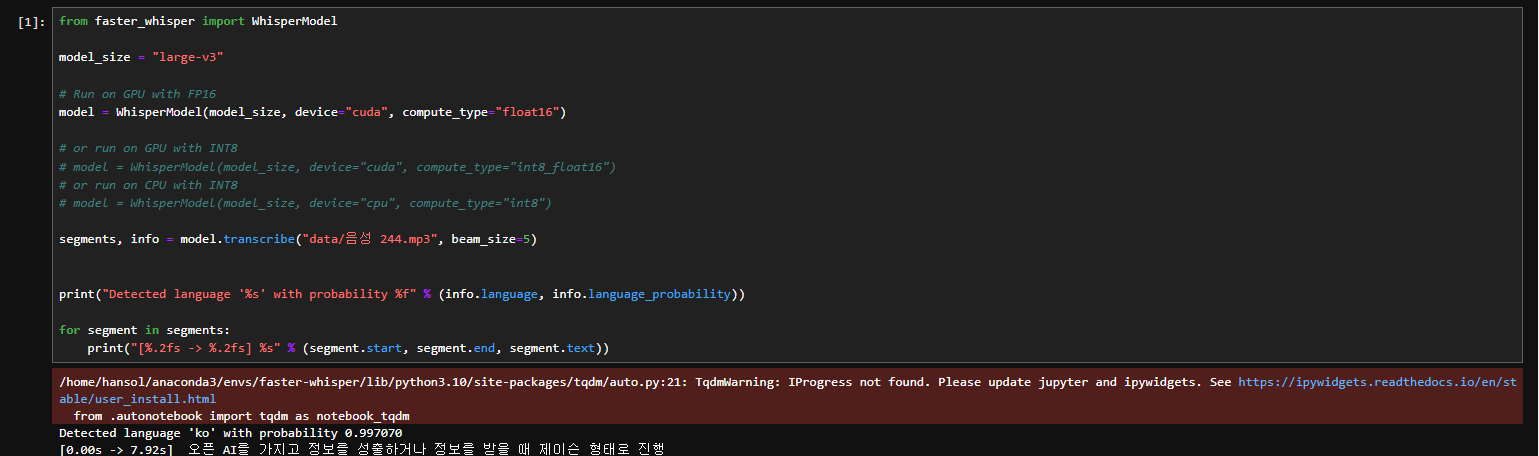Screen dimensions: 1539x456
Task: Click the "# or run on CPU with INT8" comment
Action: tap(148, 185)
